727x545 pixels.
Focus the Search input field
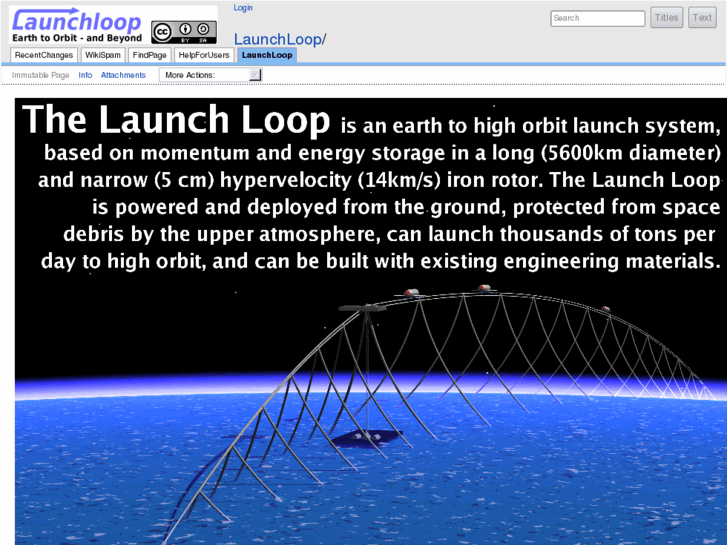598,18
